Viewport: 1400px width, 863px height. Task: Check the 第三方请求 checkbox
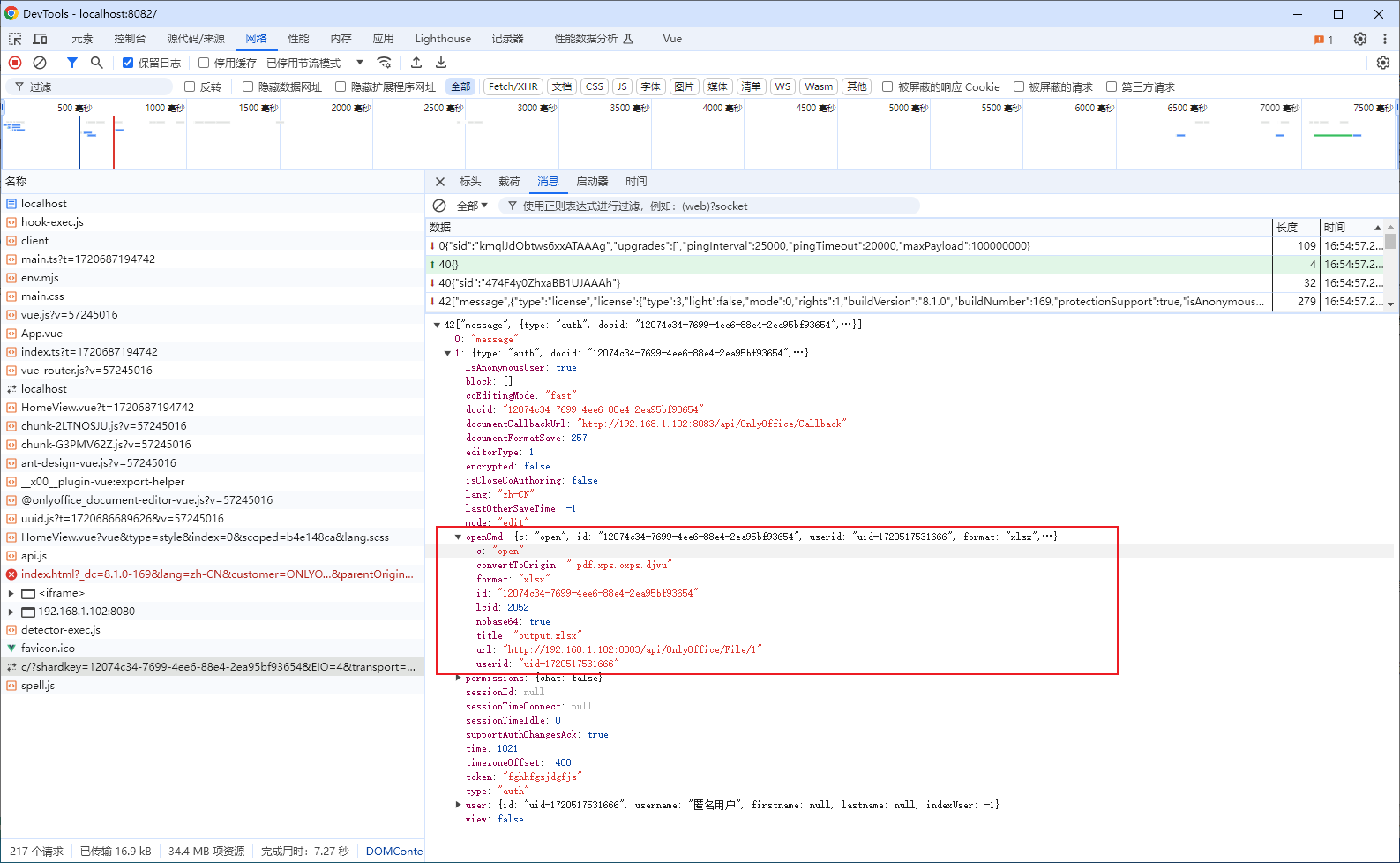(1112, 86)
